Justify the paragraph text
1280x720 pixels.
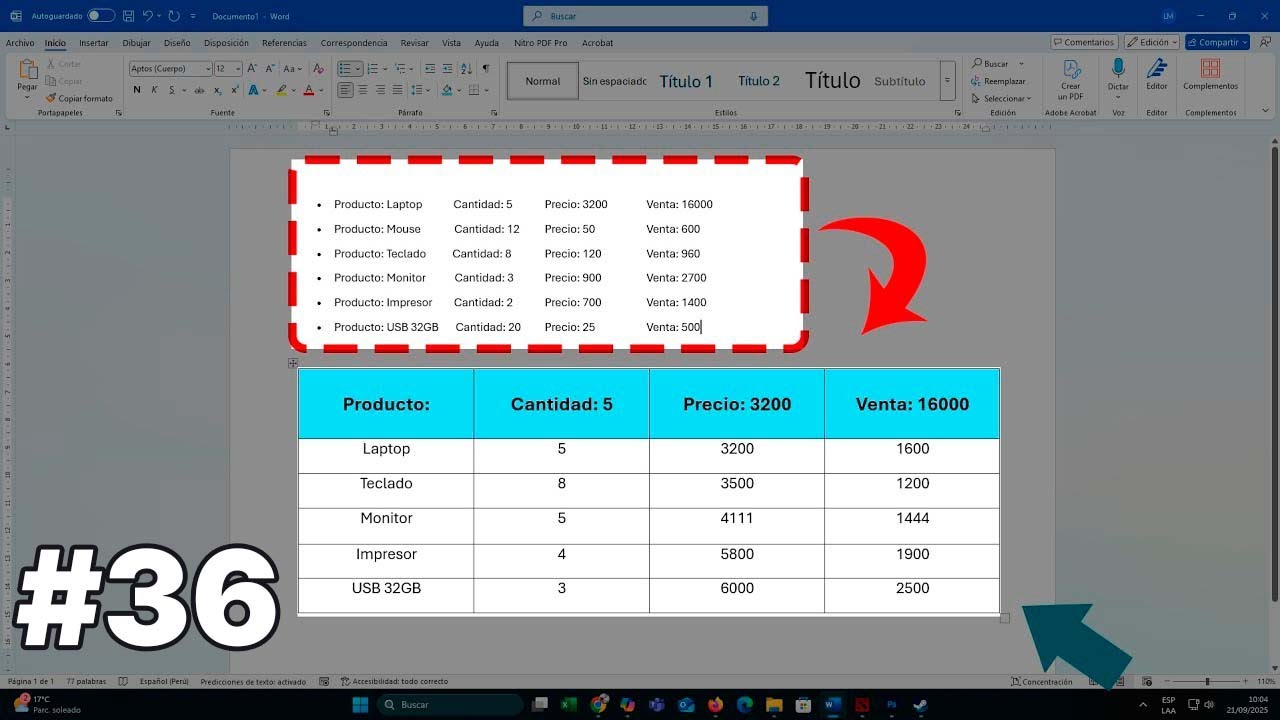(396, 90)
